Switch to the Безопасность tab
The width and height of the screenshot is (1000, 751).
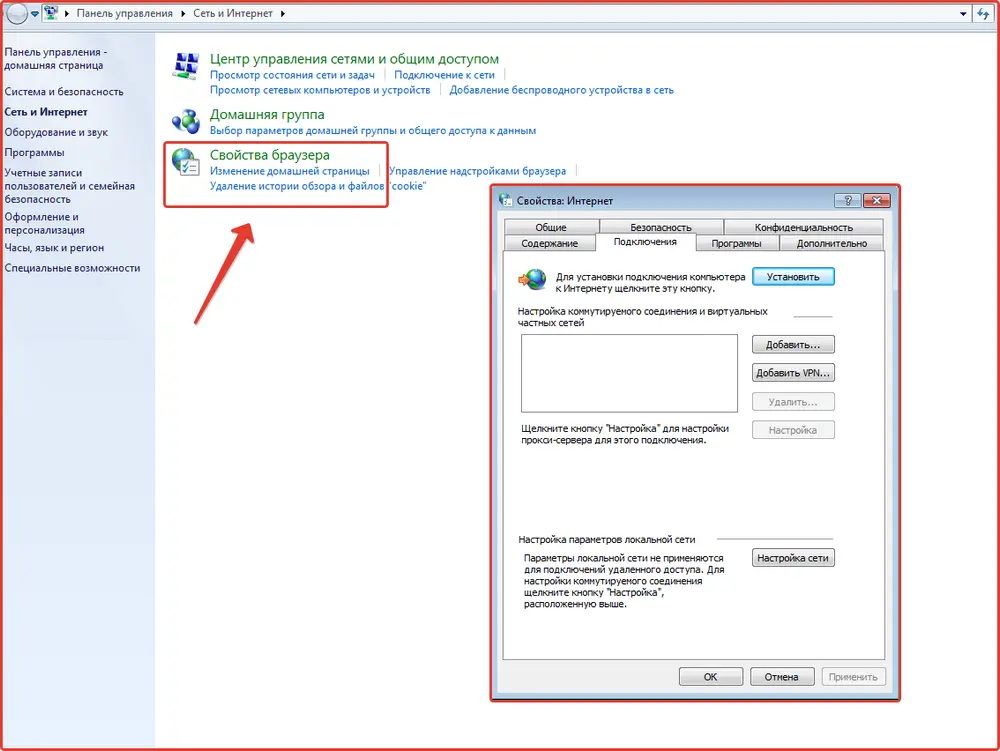click(661, 227)
